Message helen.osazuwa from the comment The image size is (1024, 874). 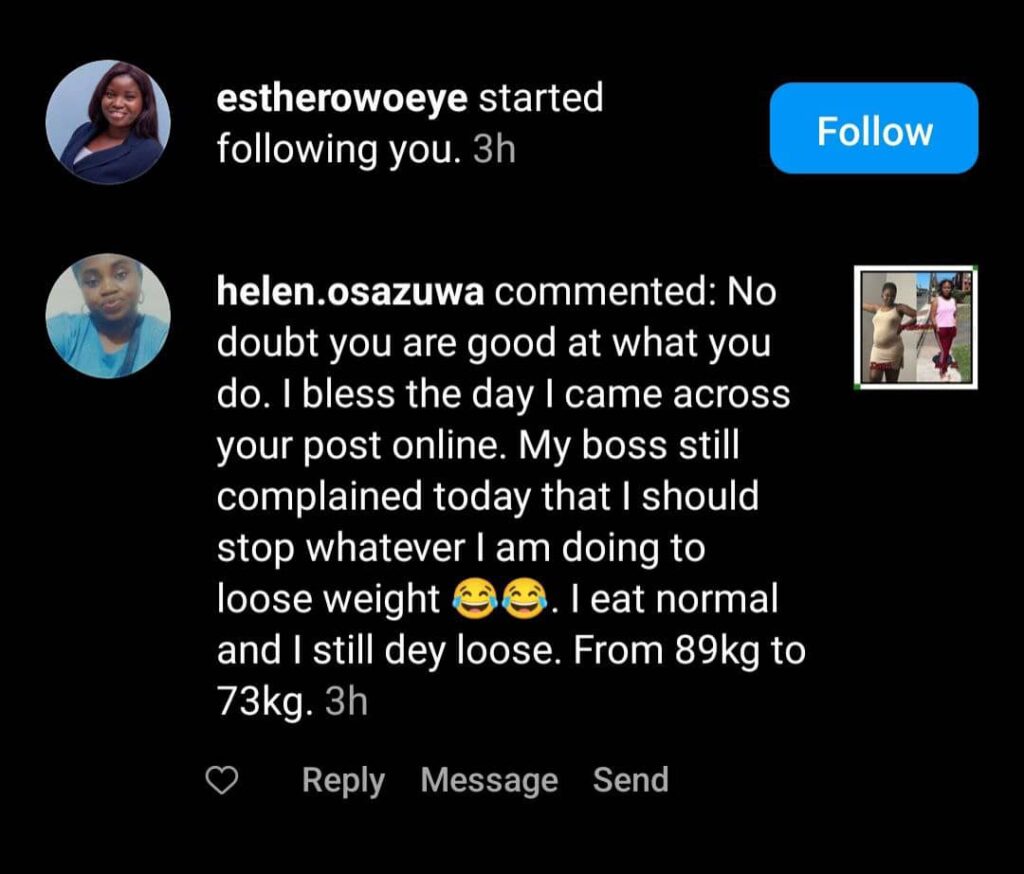tap(489, 781)
